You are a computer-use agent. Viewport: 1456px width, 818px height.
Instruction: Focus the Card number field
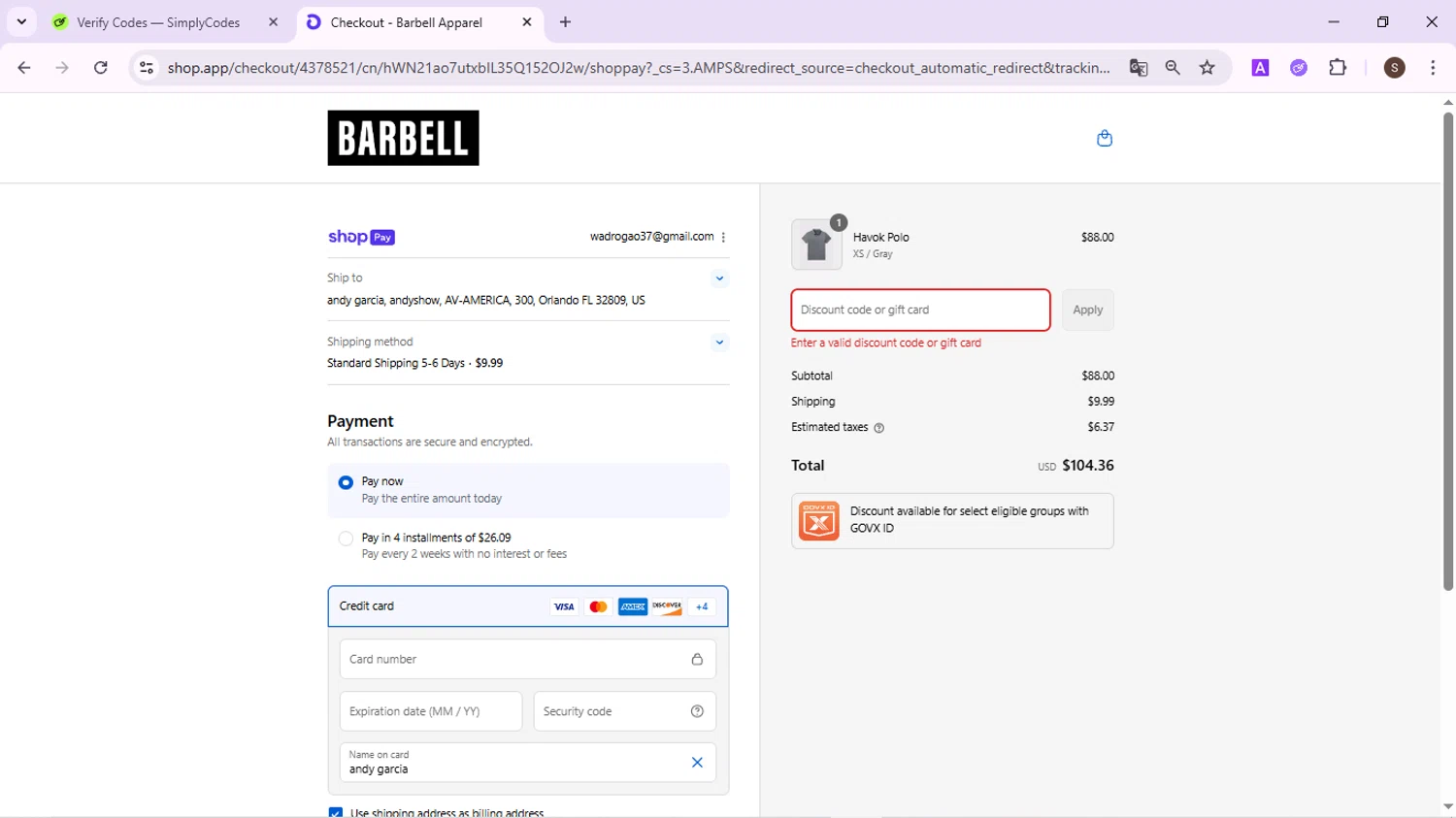(x=528, y=659)
